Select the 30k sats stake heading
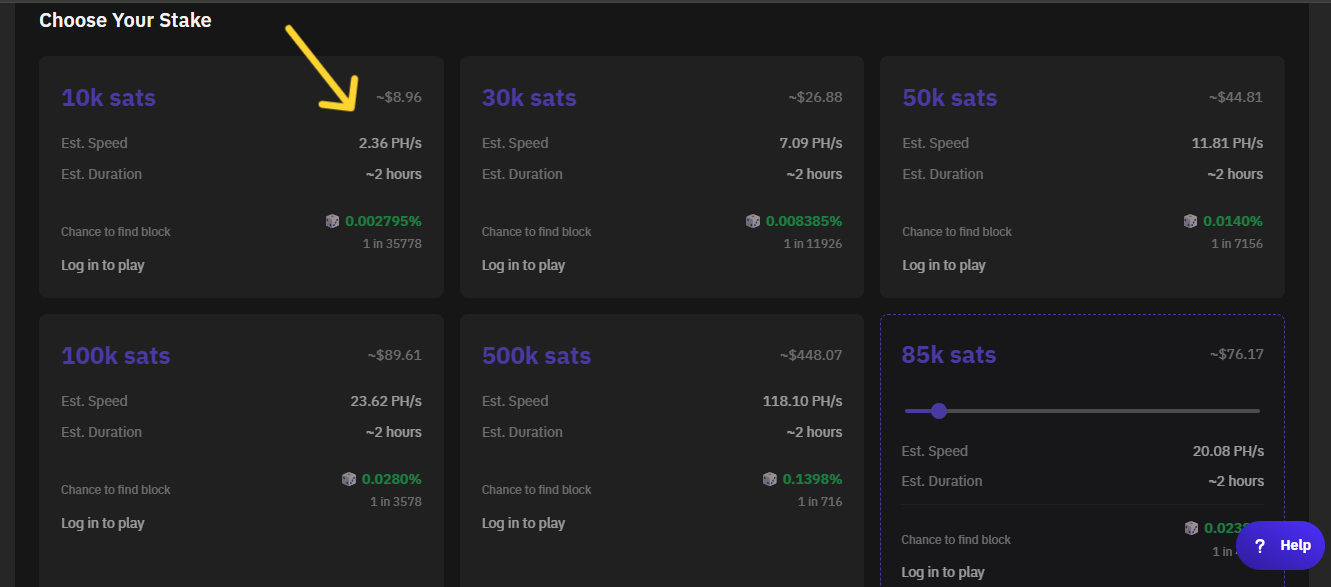The width and height of the screenshot is (1331, 587). [x=529, y=98]
